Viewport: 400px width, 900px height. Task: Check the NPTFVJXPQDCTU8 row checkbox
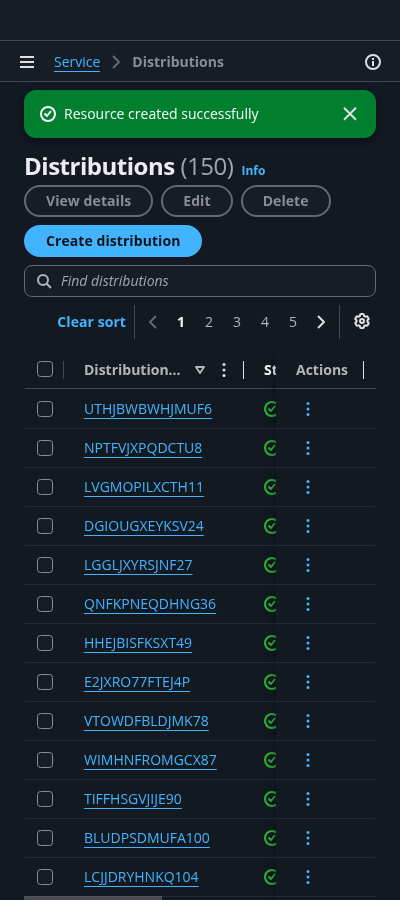coord(45,448)
